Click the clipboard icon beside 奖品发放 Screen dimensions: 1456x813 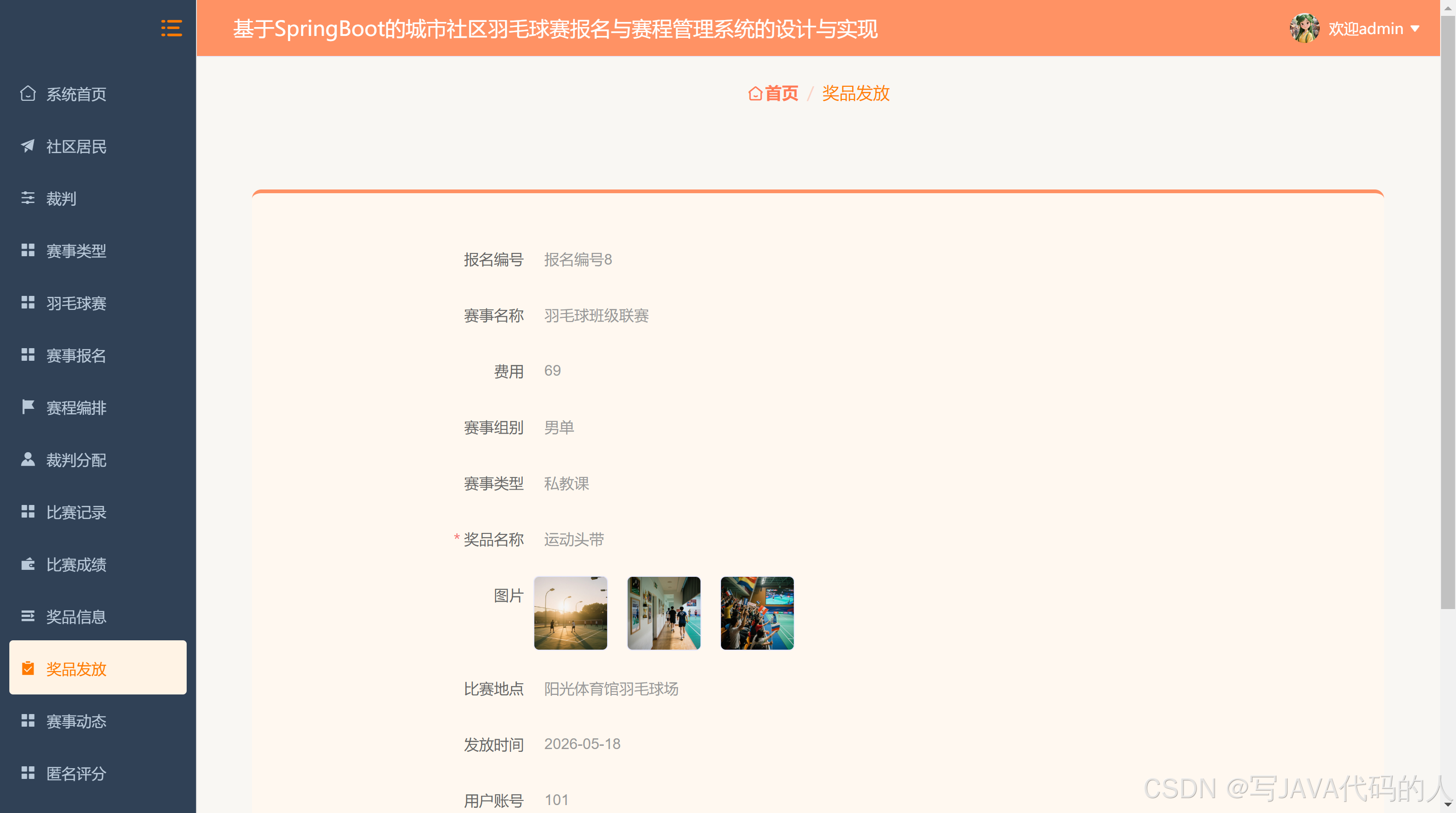28,668
